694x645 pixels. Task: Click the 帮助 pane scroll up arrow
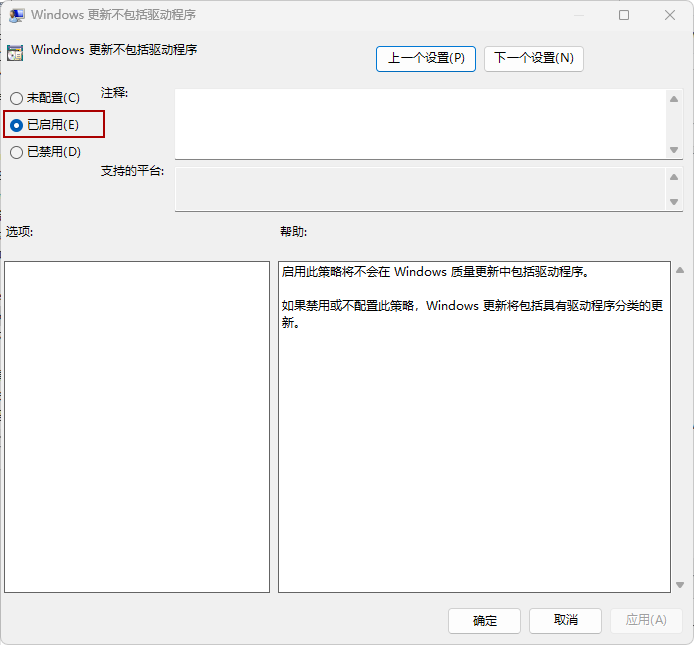pos(680,270)
